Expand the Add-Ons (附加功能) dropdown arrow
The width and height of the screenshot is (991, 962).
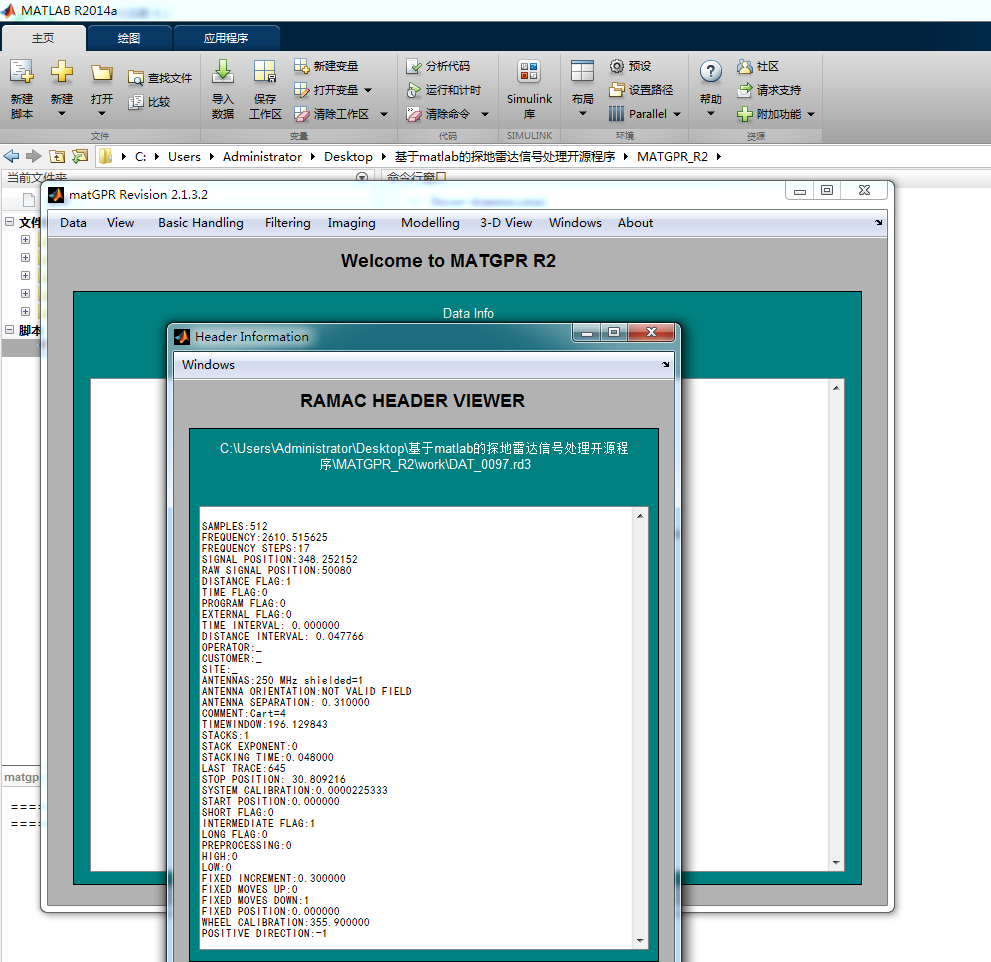811,114
